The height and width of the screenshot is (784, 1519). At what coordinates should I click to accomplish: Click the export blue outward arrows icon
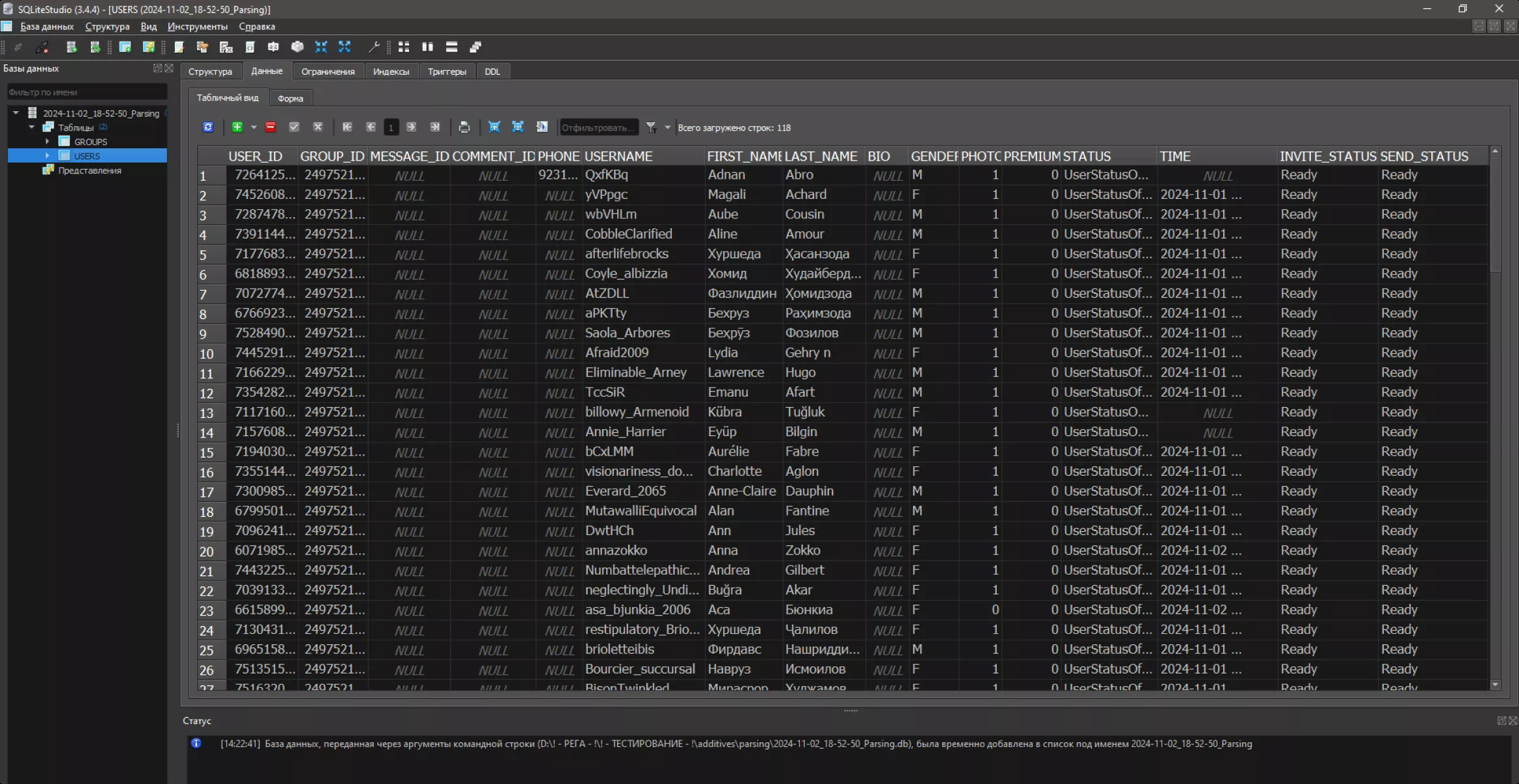pos(345,47)
